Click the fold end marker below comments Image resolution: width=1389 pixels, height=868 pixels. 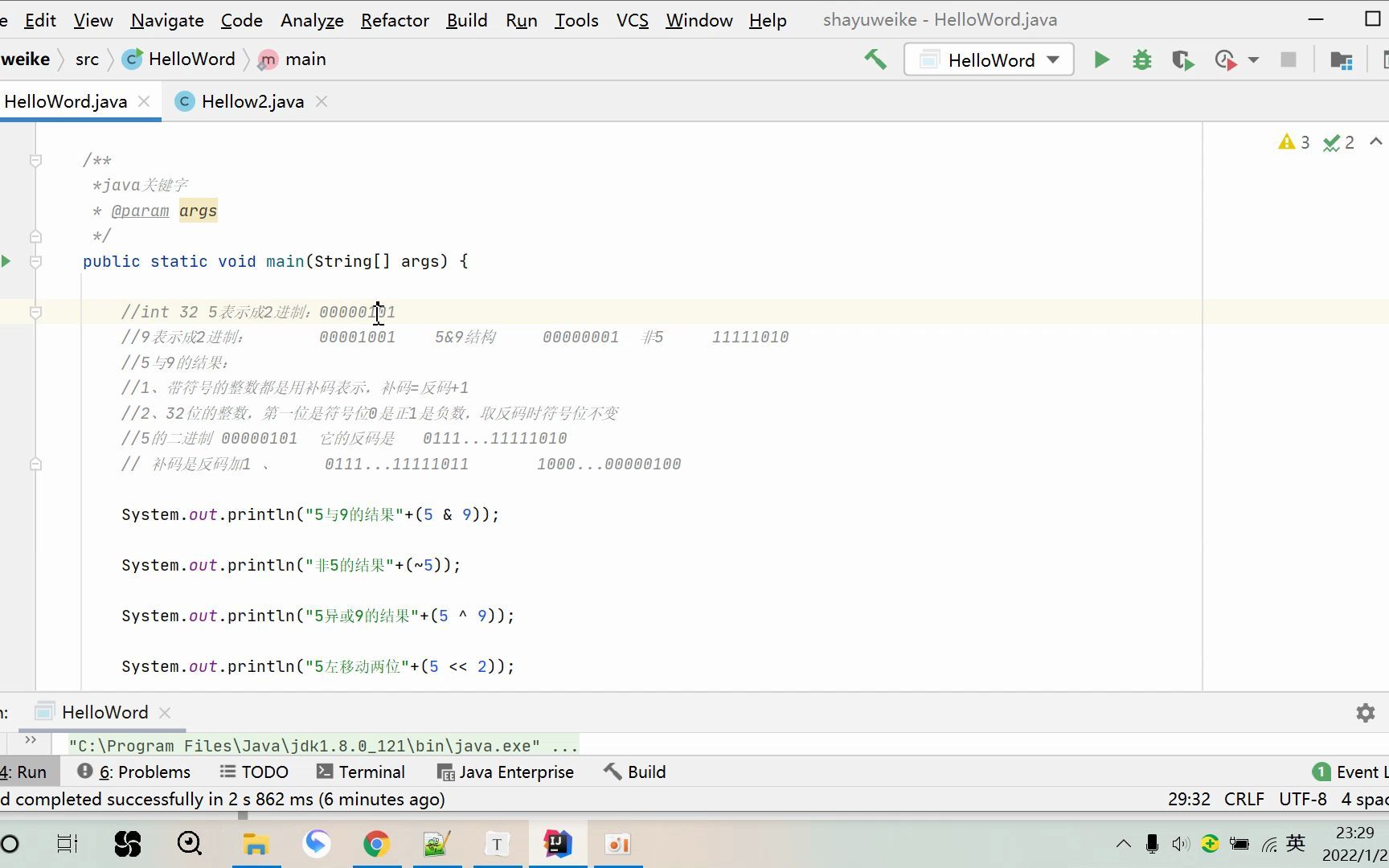35,464
